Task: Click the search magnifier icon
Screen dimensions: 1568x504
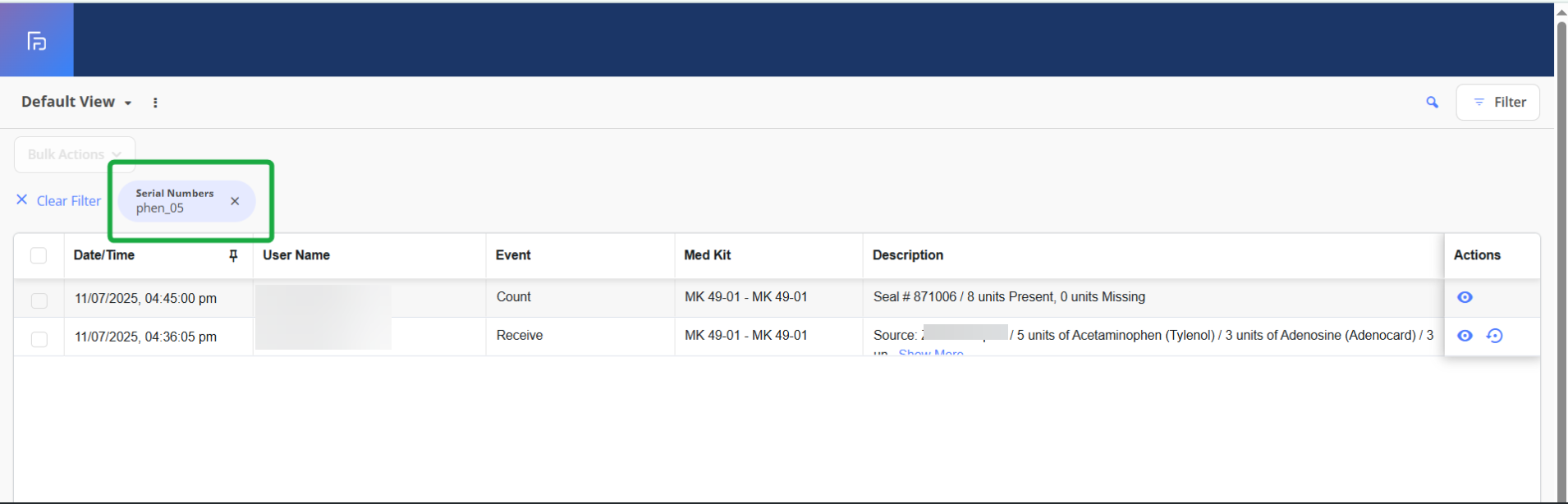Action: tap(1432, 103)
